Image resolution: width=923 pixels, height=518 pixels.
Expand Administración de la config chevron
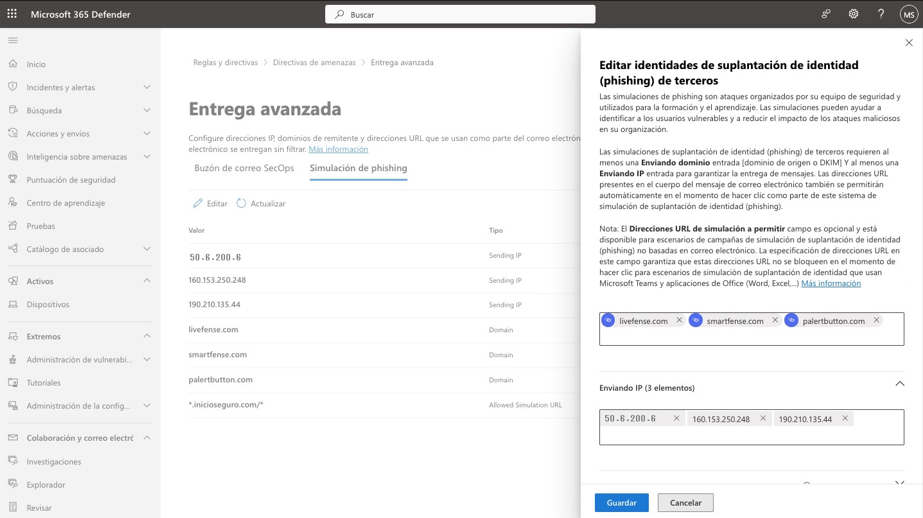click(147, 406)
